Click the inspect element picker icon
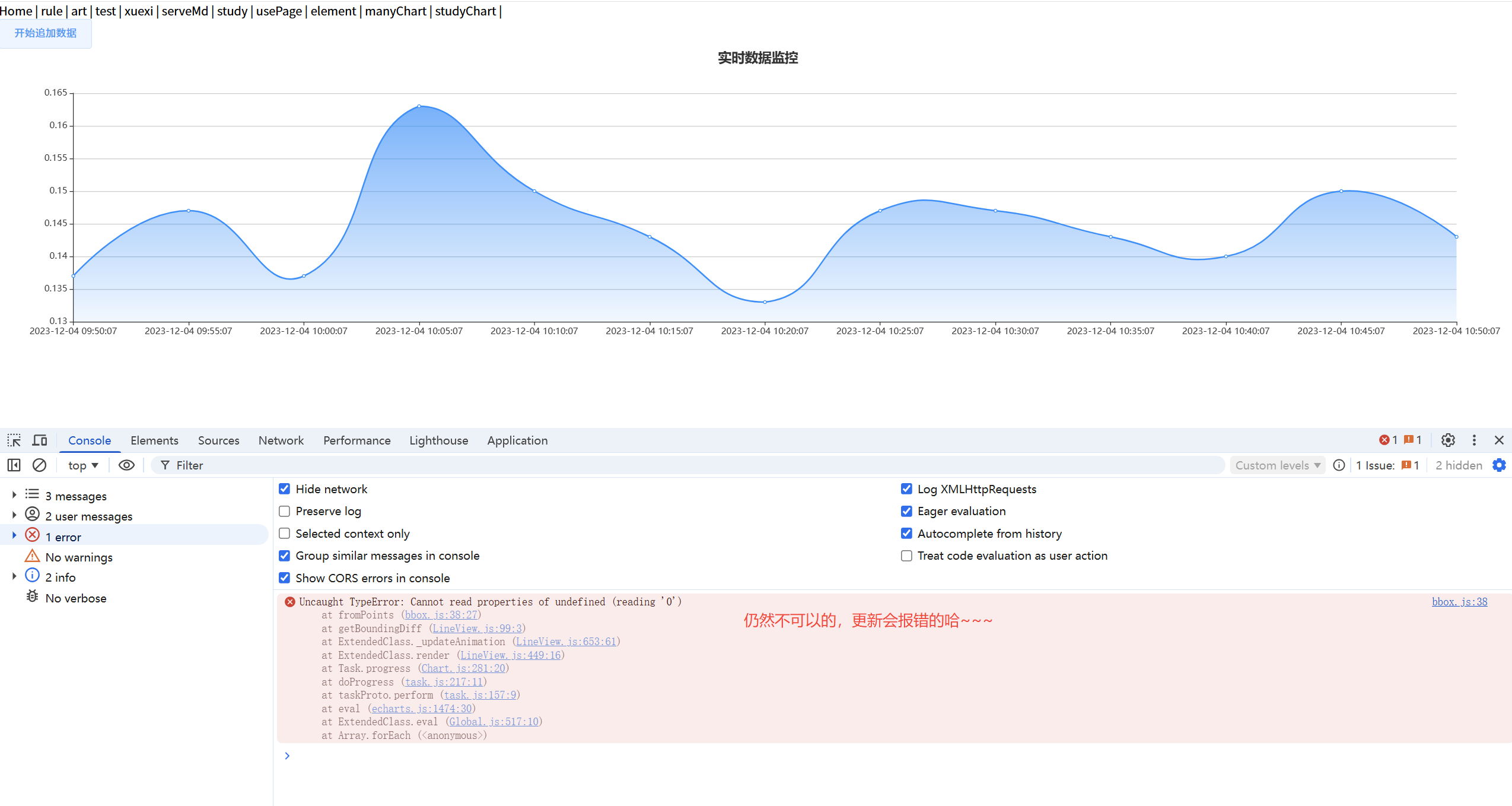Viewport: 1512px width, 806px height. pos(14,440)
